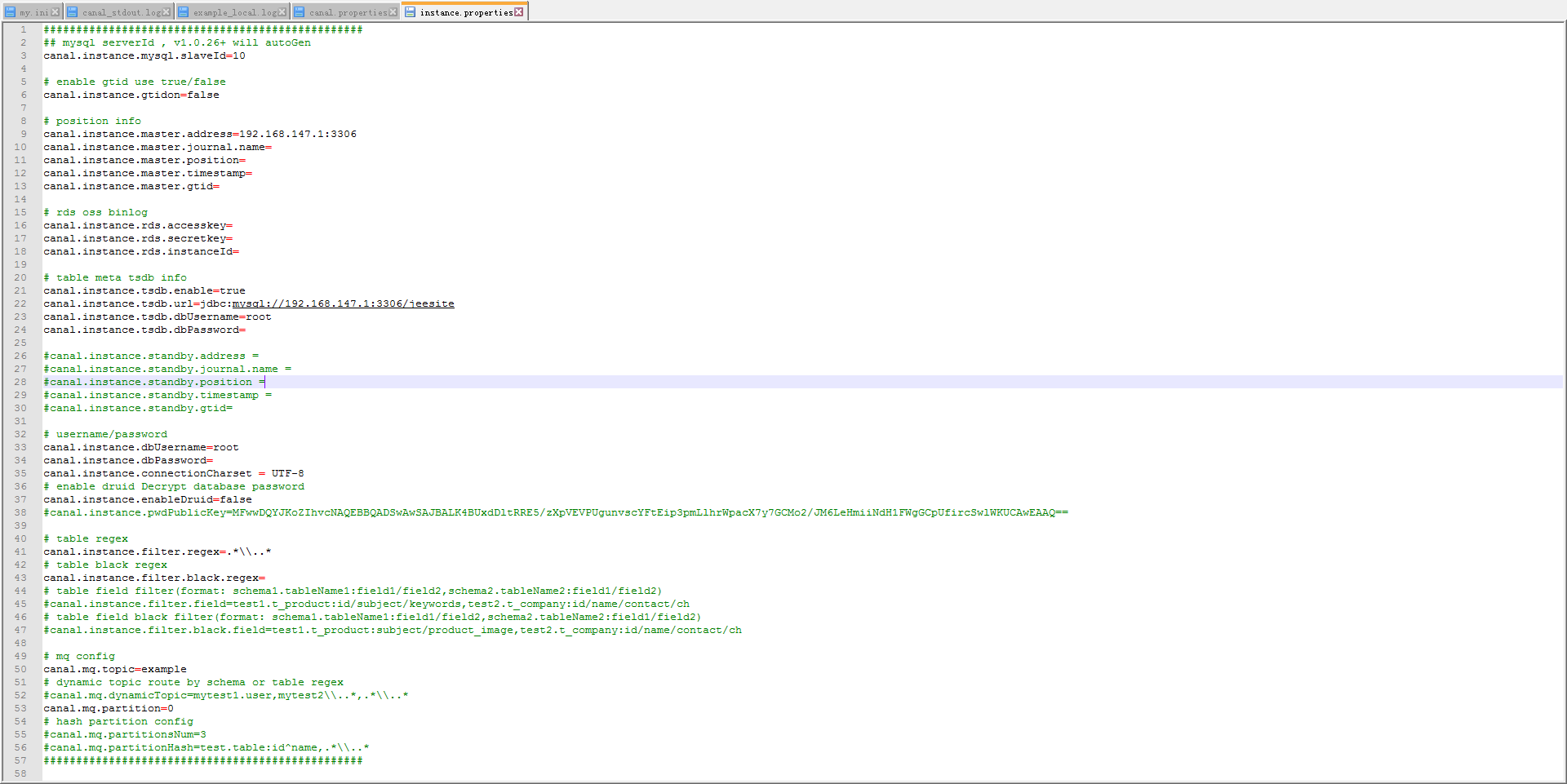Click canal.instance.filter.black.regex= line
Image resolution: width=1567 pixels, height=784 pixels.
[x=154, y=578]
